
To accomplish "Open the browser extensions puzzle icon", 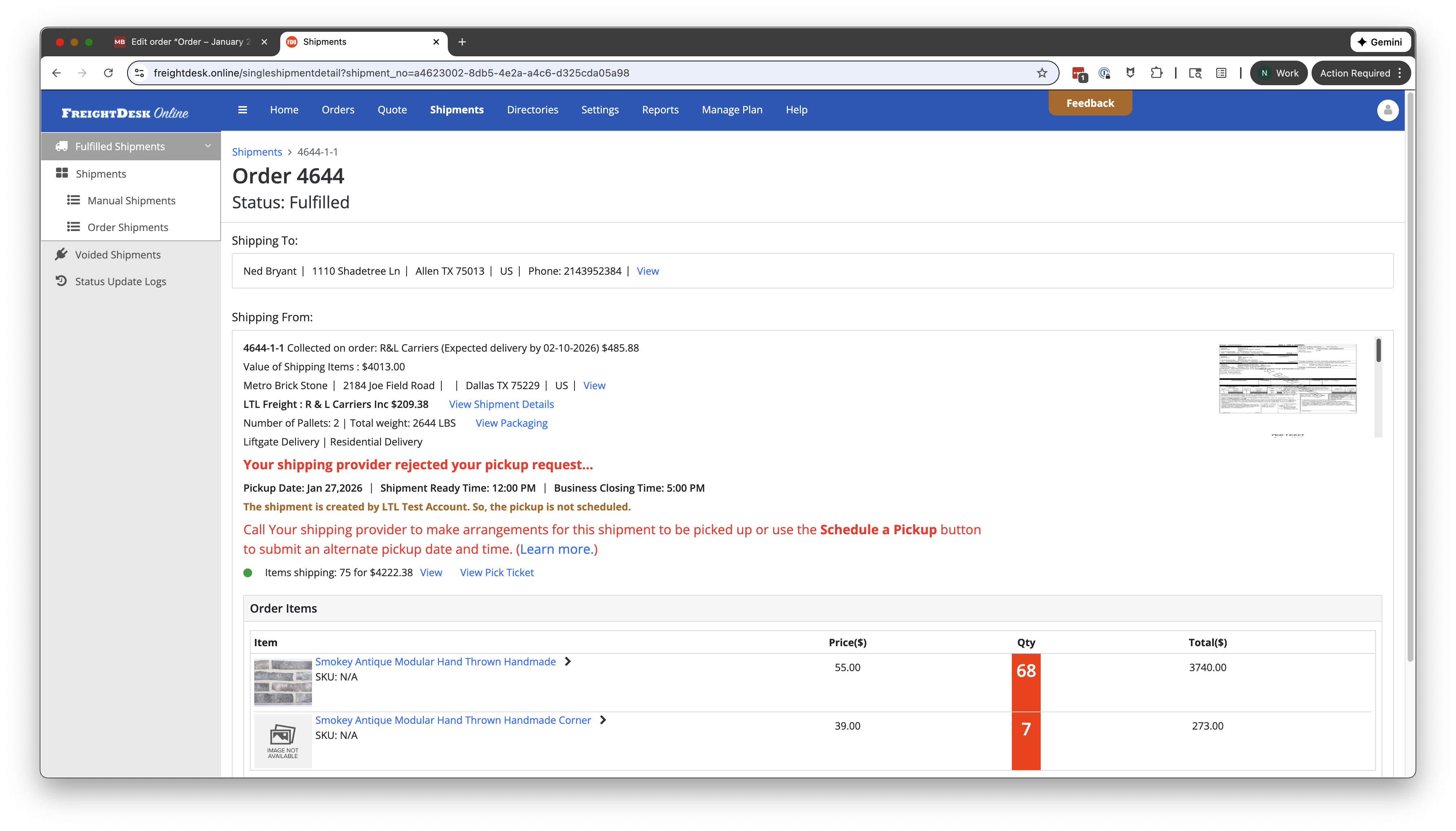I will click(x=1156, y=73).
